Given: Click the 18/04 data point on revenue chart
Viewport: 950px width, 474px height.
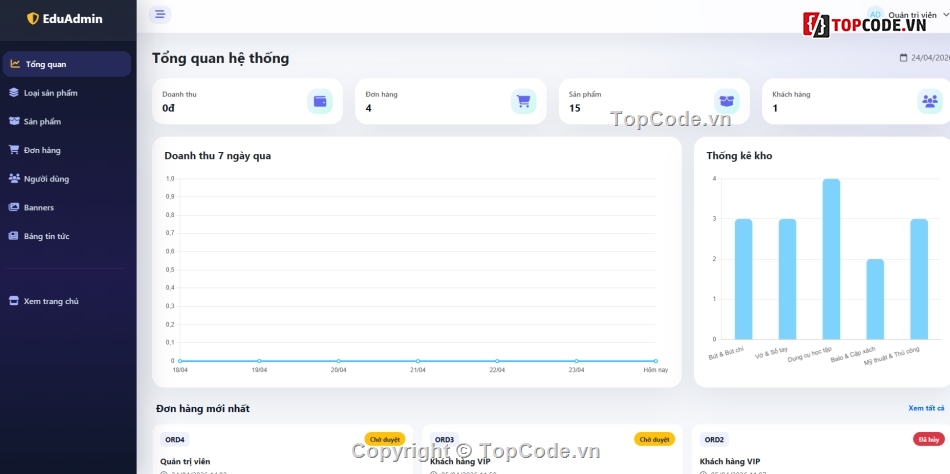Looking at the screenshot, I should tap(180, 361).
